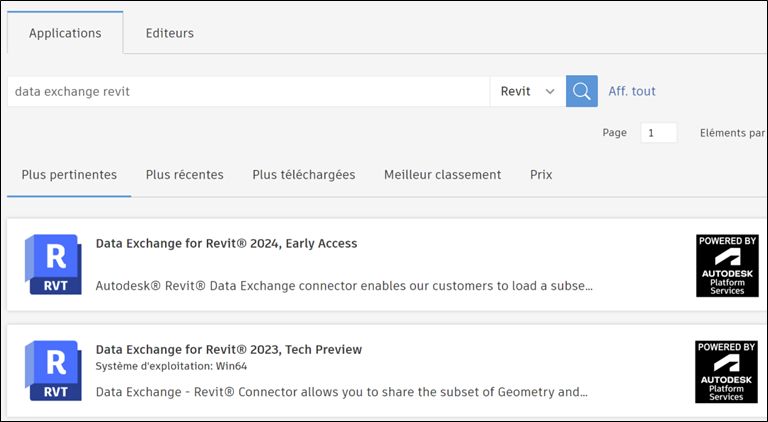Open Data Exchange for Revit 2023, Tech Preview

[x=229, y=350]
